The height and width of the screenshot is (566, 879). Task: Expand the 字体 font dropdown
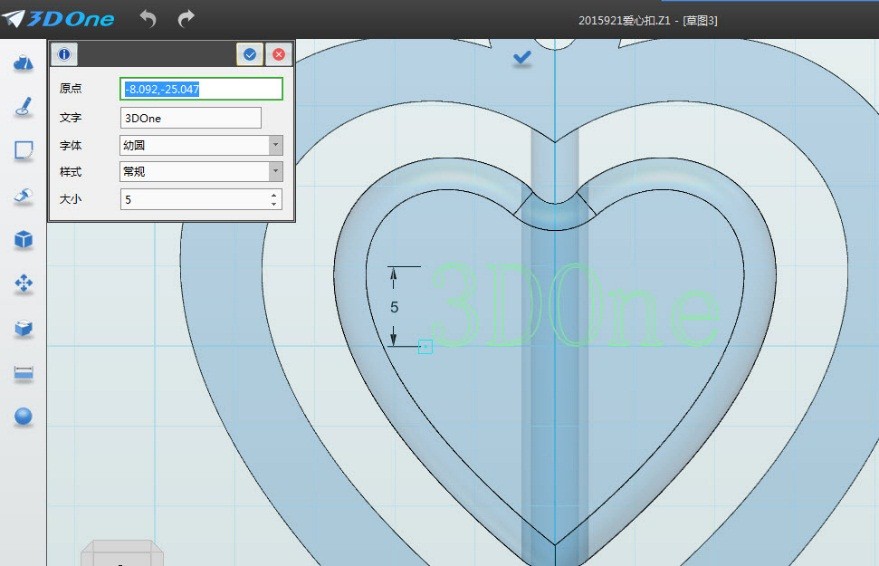(x=275, y=145)
